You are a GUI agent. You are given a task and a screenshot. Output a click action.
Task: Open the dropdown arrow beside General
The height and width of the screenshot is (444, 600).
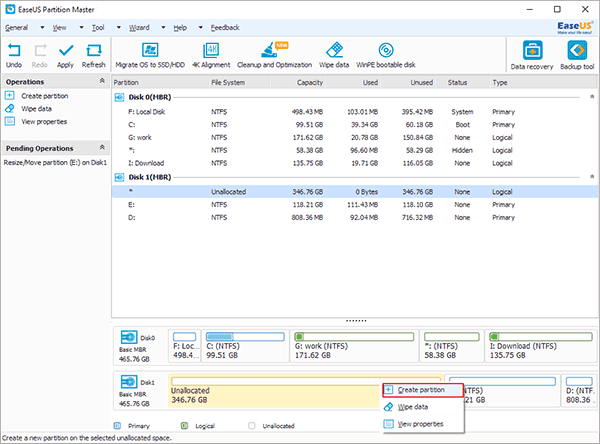click(x=42, y=28)
